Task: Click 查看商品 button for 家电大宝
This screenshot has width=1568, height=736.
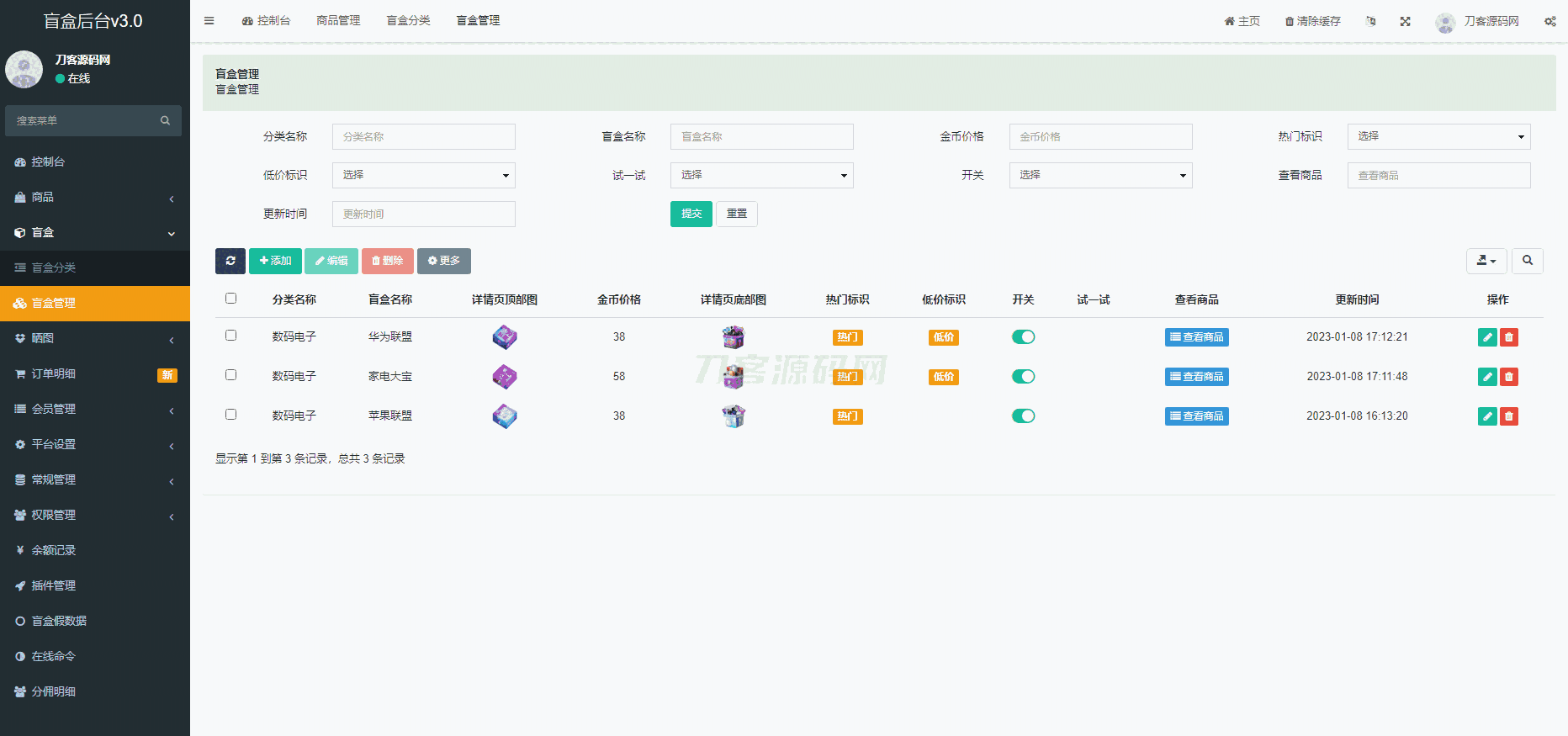Action: [1196, 377]
